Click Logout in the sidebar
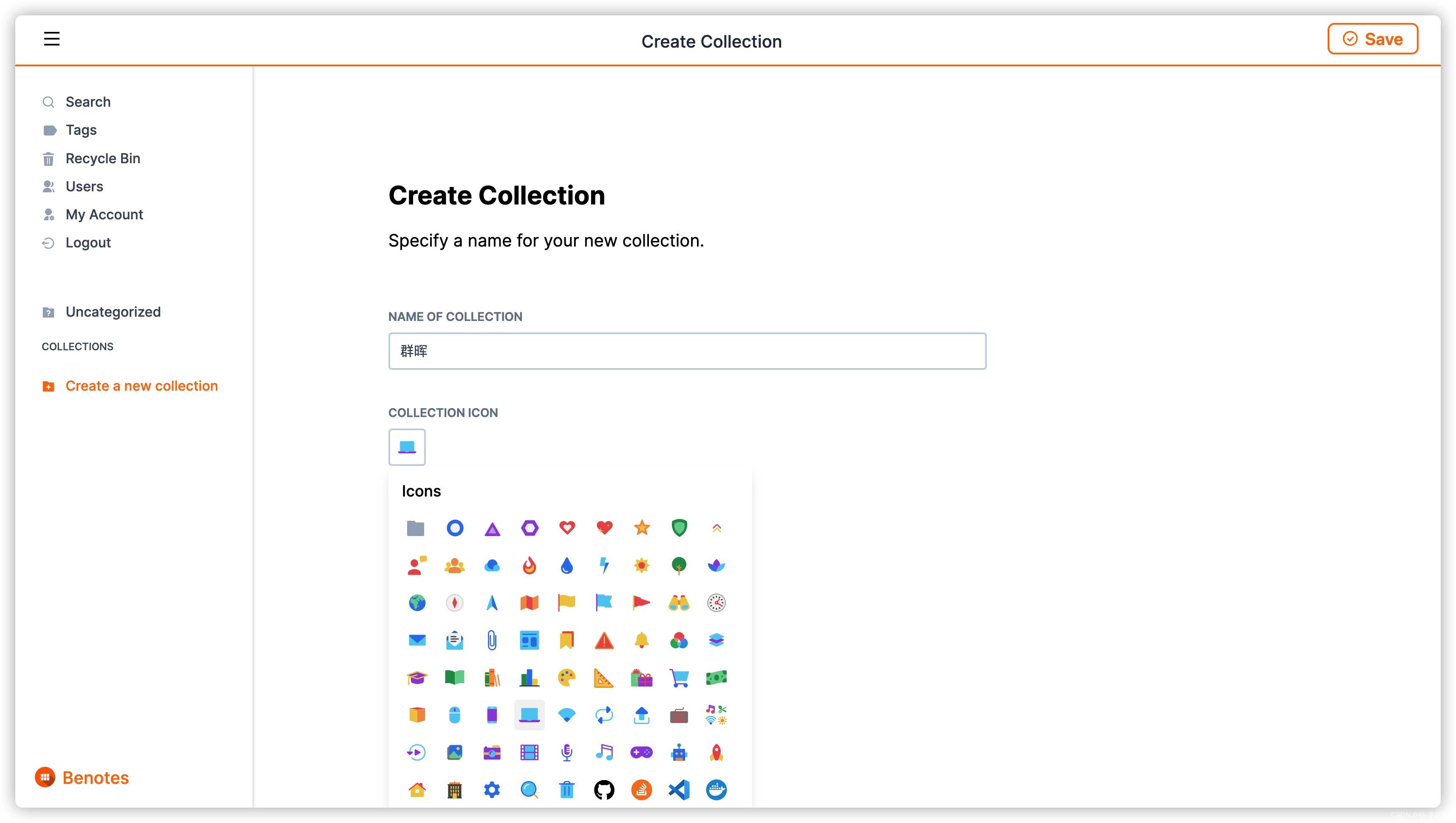 pyautogui.click(x=88, y=243)
